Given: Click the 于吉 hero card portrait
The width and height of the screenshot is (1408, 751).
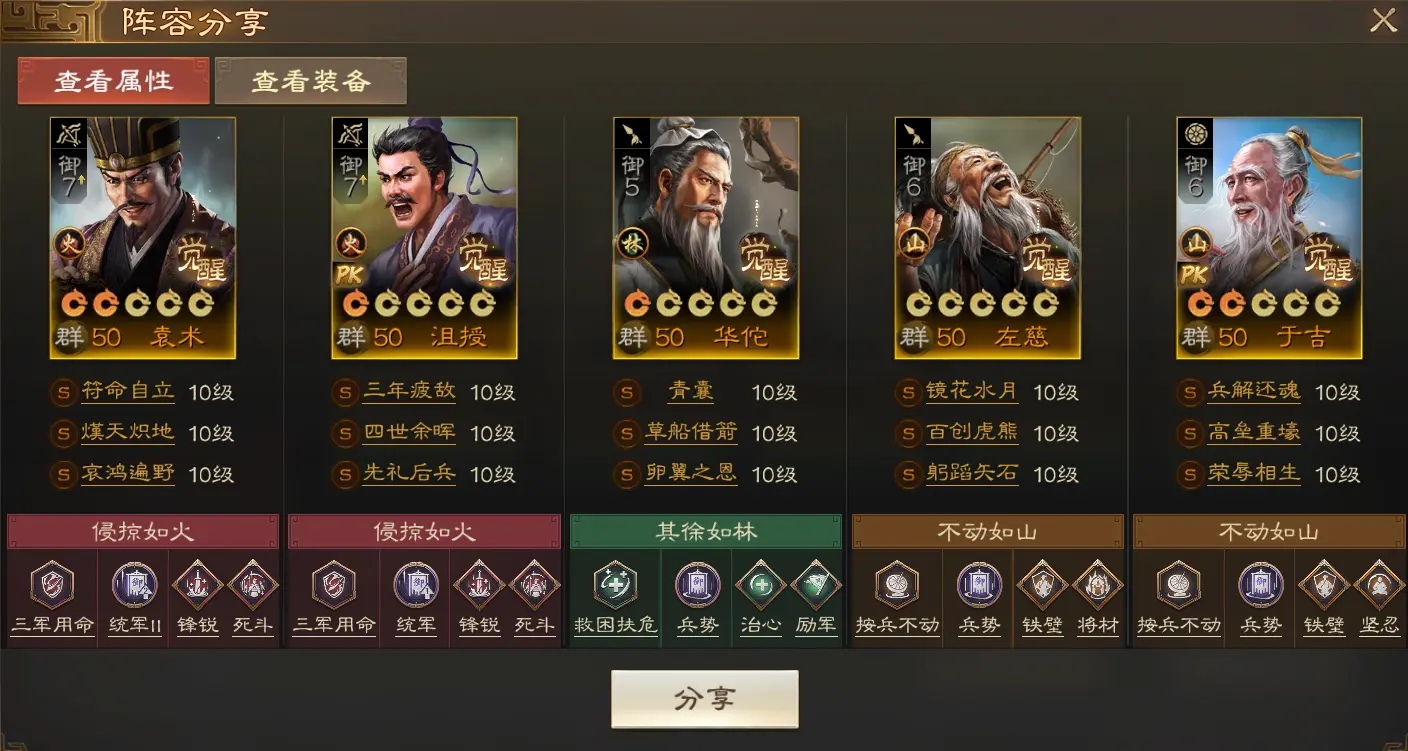Looking at the screenshot, I should pos(1269,238).
